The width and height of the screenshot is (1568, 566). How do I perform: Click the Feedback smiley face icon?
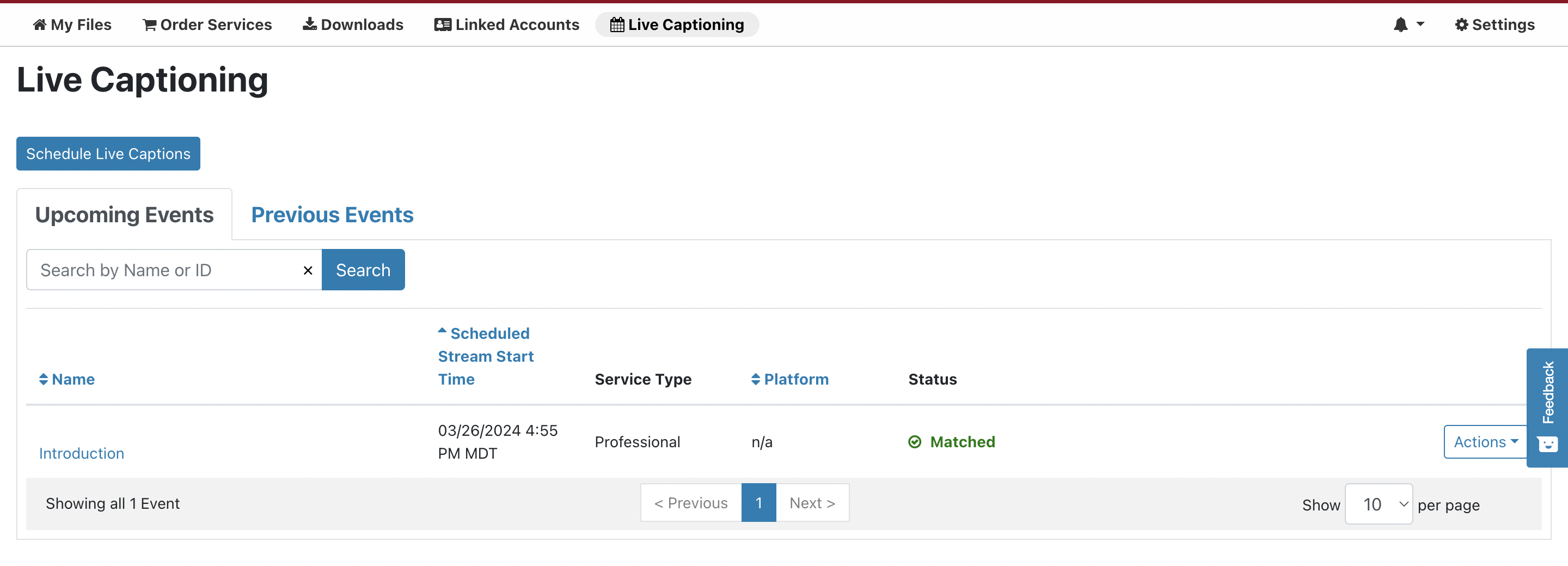[x=1547, y=444]
